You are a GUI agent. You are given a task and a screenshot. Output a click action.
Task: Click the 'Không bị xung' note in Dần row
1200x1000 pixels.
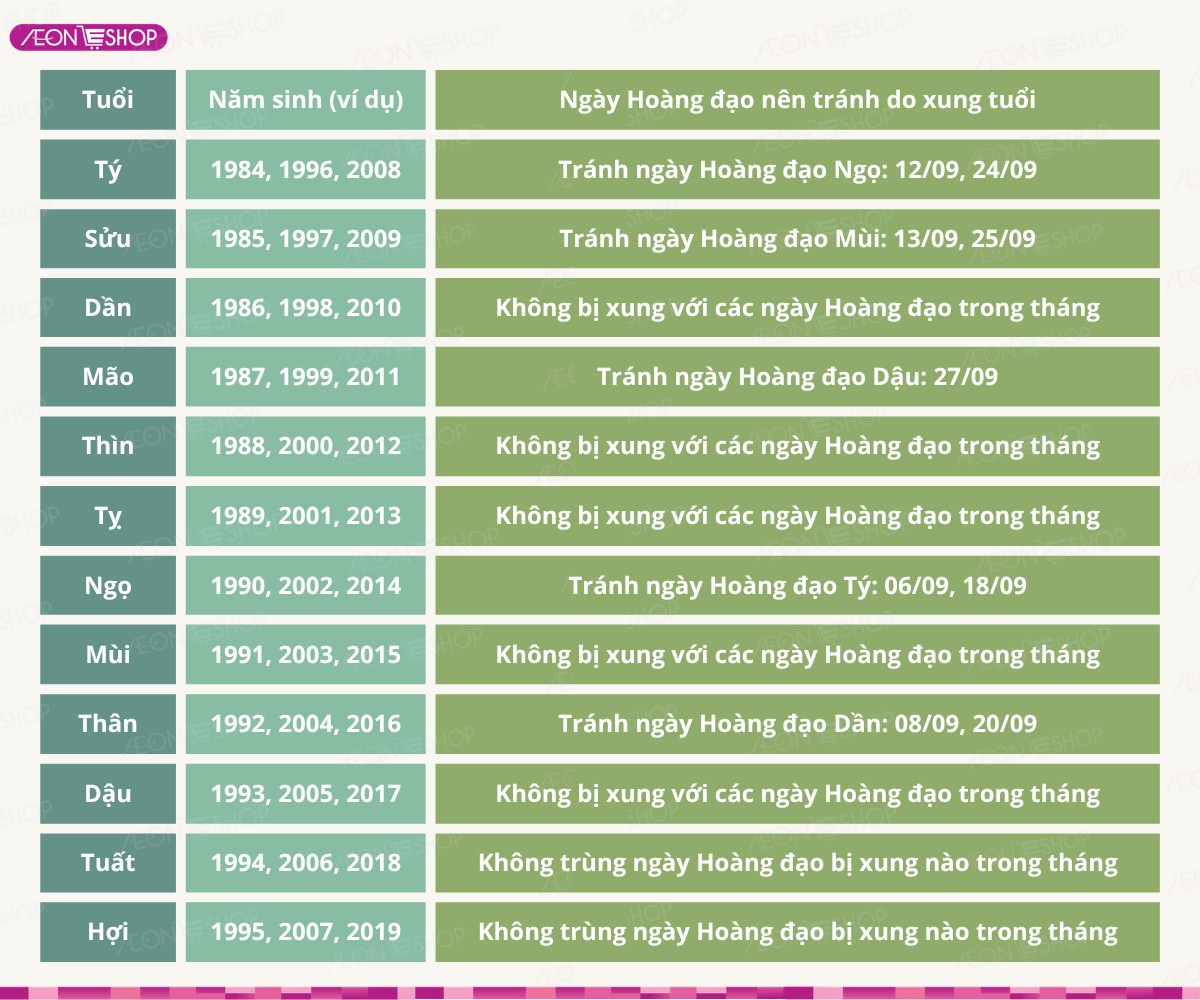click(x=797, y=307)
